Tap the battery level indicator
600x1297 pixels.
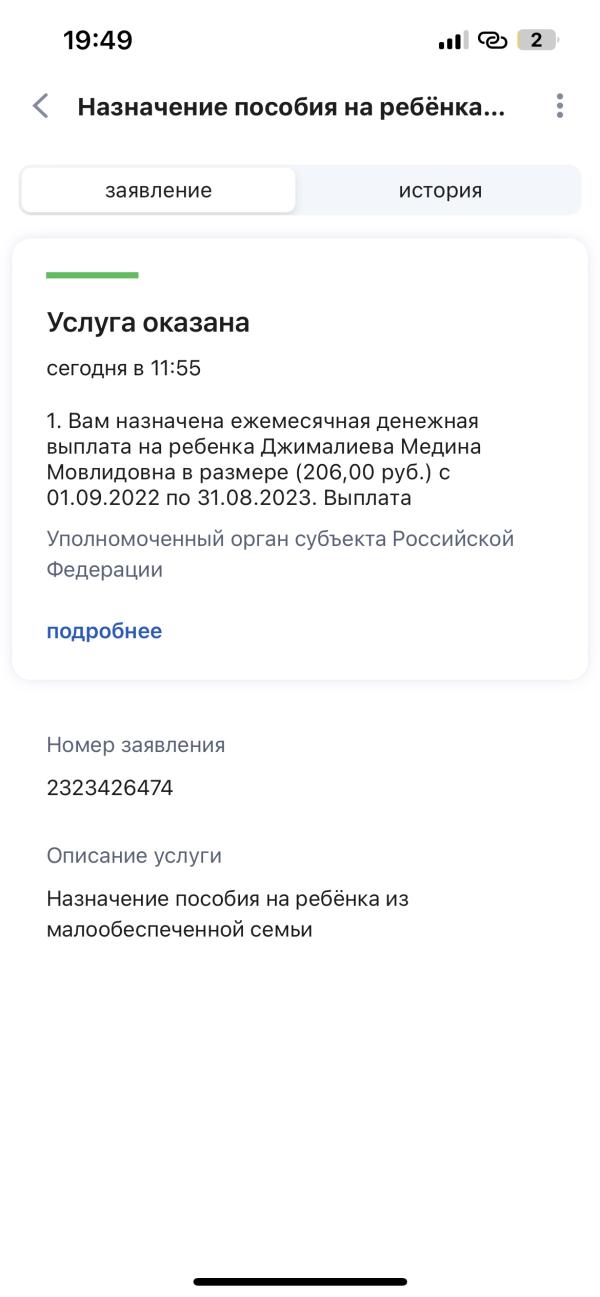pyautogui.click(x=537, y=41)
